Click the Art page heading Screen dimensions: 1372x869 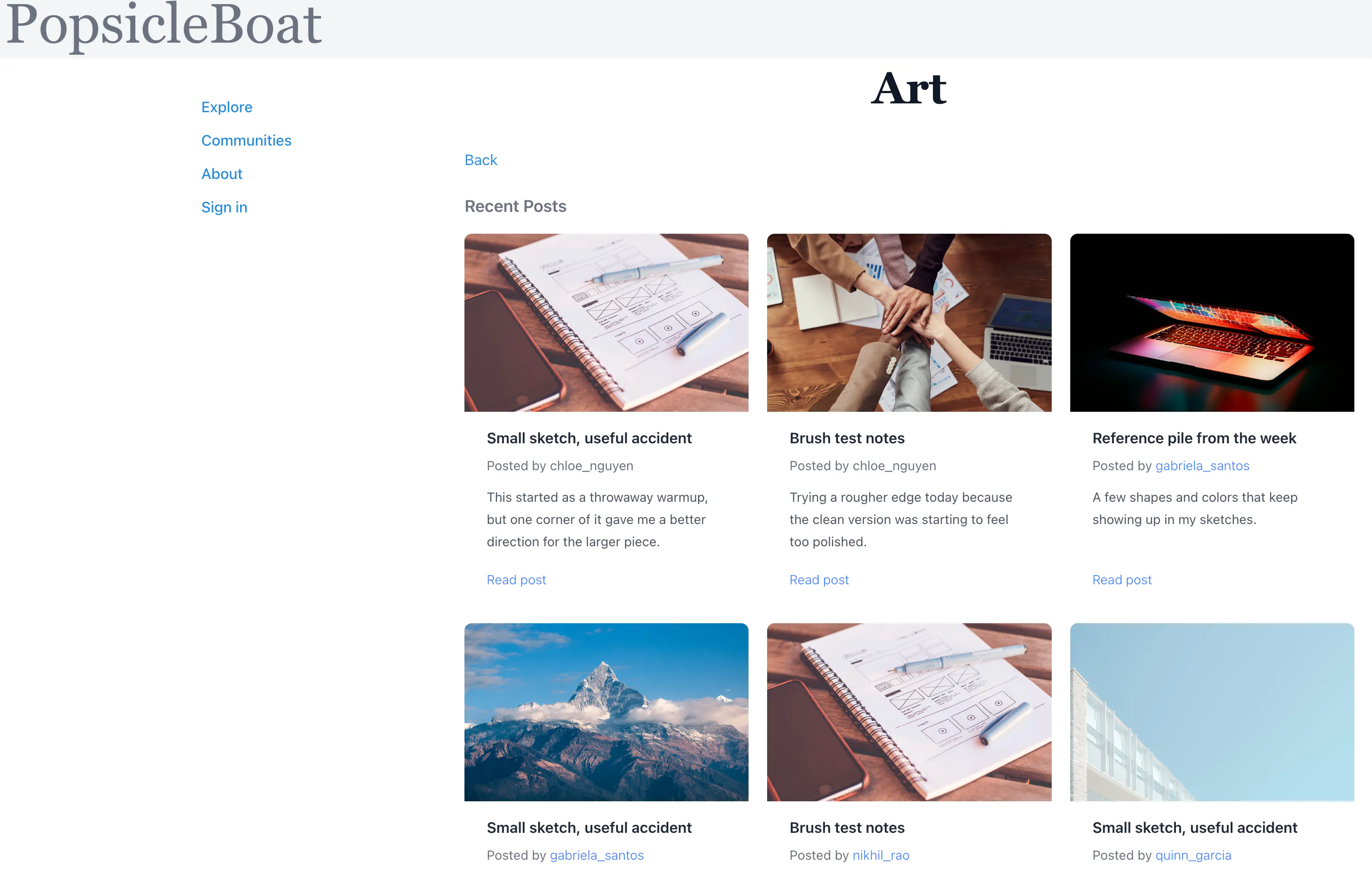[x=909, y=89]
